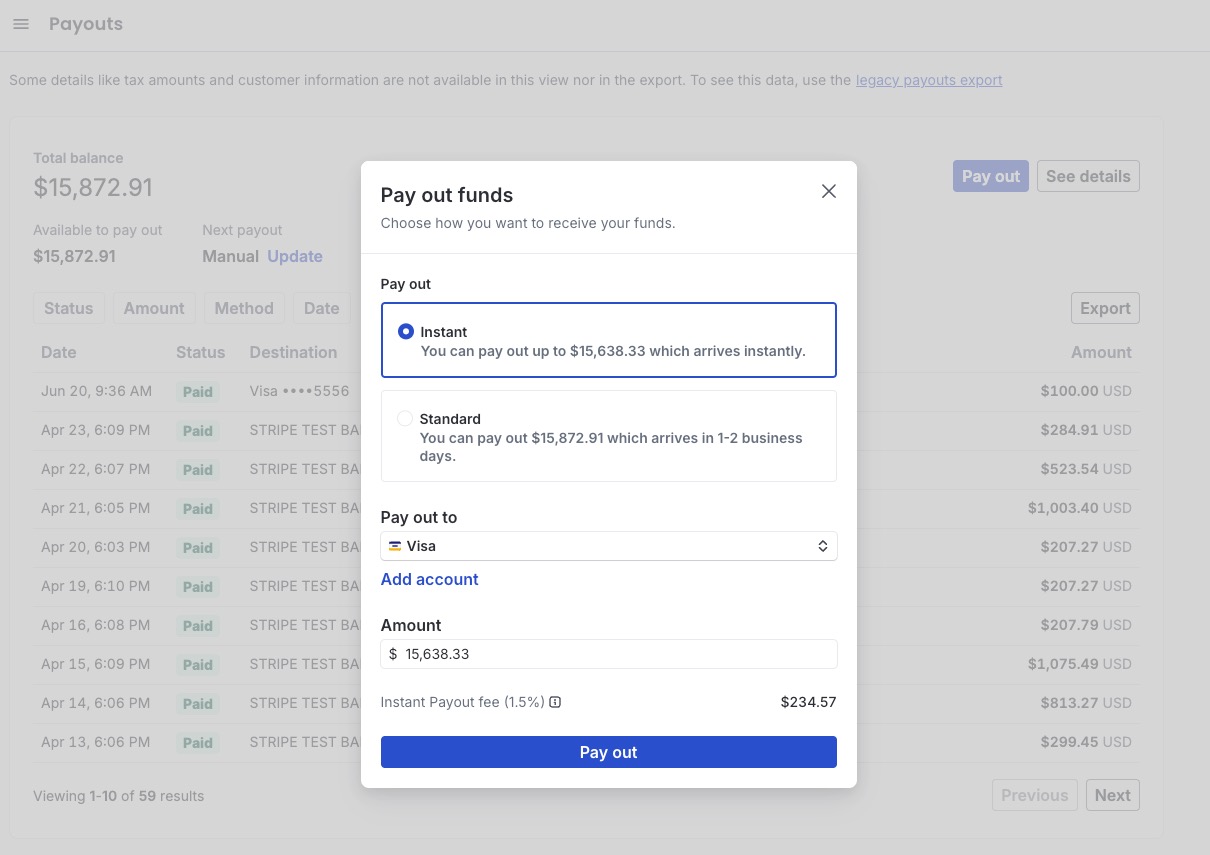Viewport: 1210px width, 855px height.
Task: Click the blue Pay out confirm button
Action: 608,752
